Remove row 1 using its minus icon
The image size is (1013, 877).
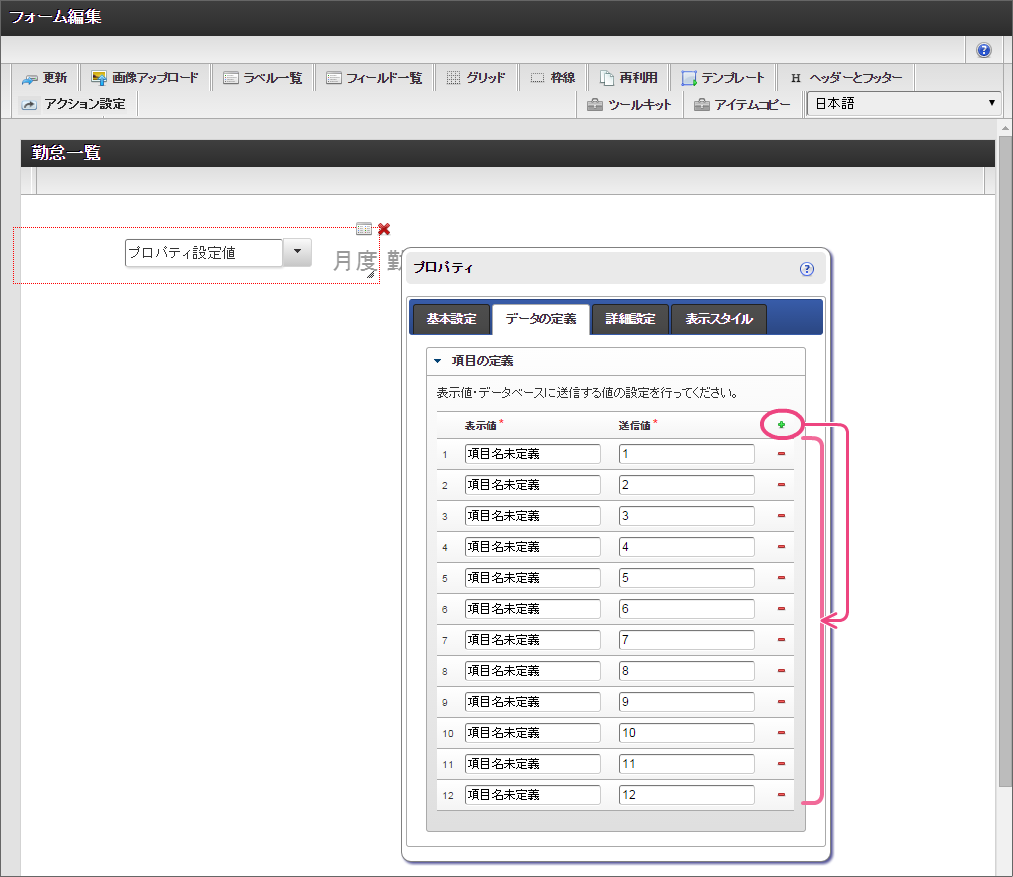click(x=781, y=454)
